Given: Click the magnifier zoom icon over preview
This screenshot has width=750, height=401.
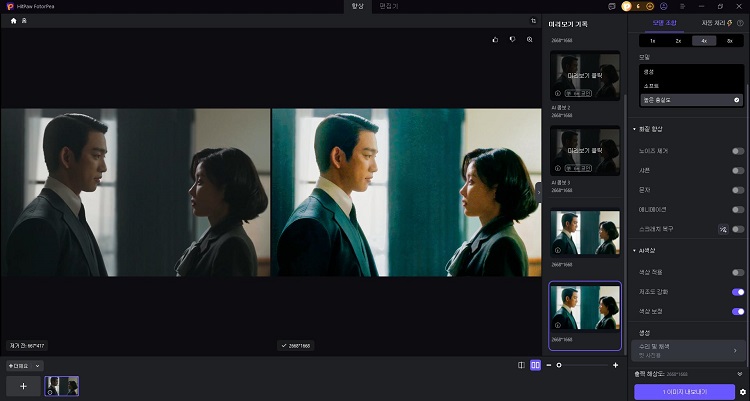Looking at the screenshot, I should pos(529,40).
